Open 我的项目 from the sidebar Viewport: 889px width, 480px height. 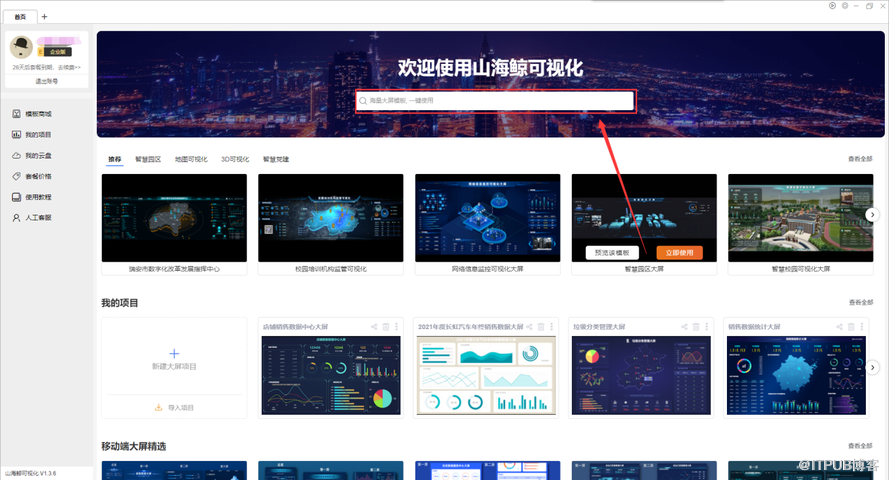click(38, 135)
